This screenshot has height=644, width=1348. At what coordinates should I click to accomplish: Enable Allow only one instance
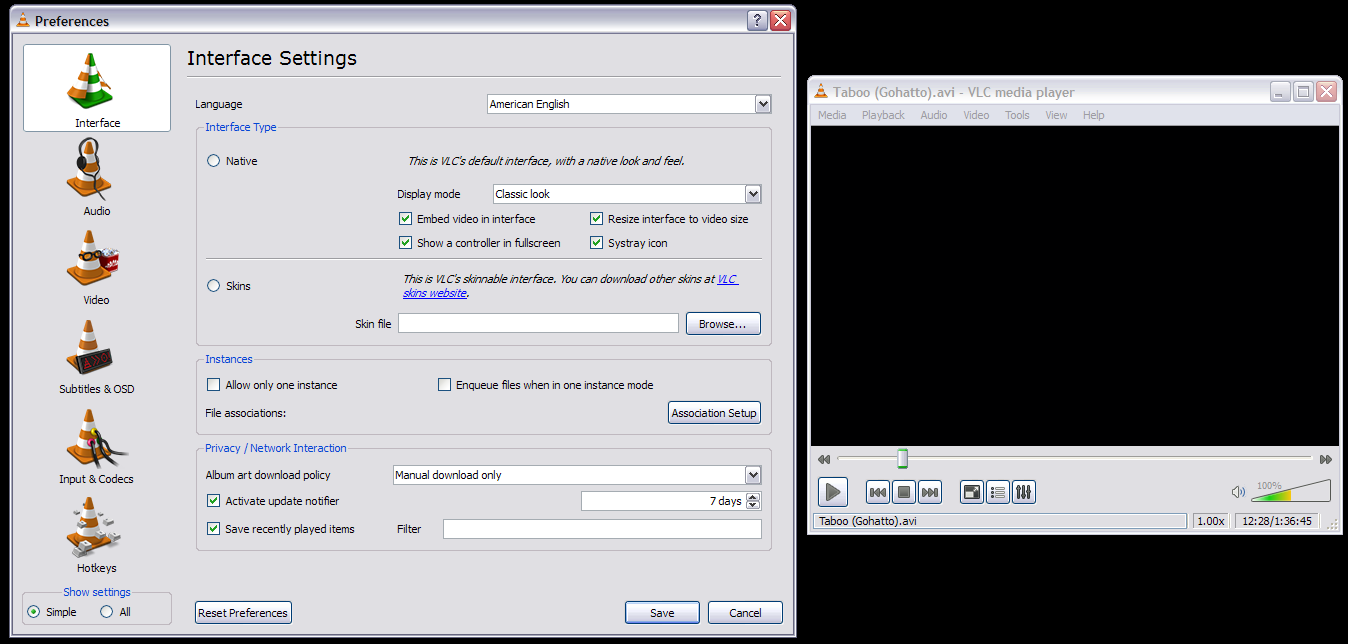pyautogui.click(x=213, y=385)
